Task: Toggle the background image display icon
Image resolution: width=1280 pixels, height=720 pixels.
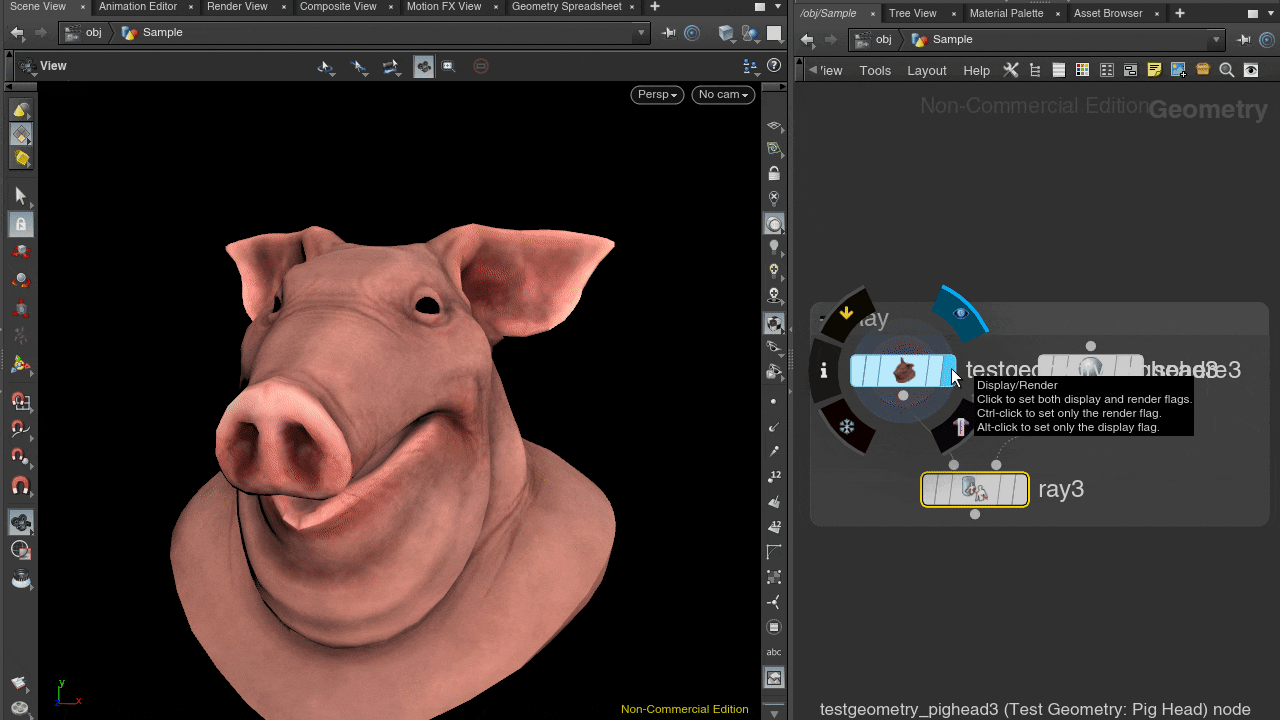Action: tap(774, 678)
